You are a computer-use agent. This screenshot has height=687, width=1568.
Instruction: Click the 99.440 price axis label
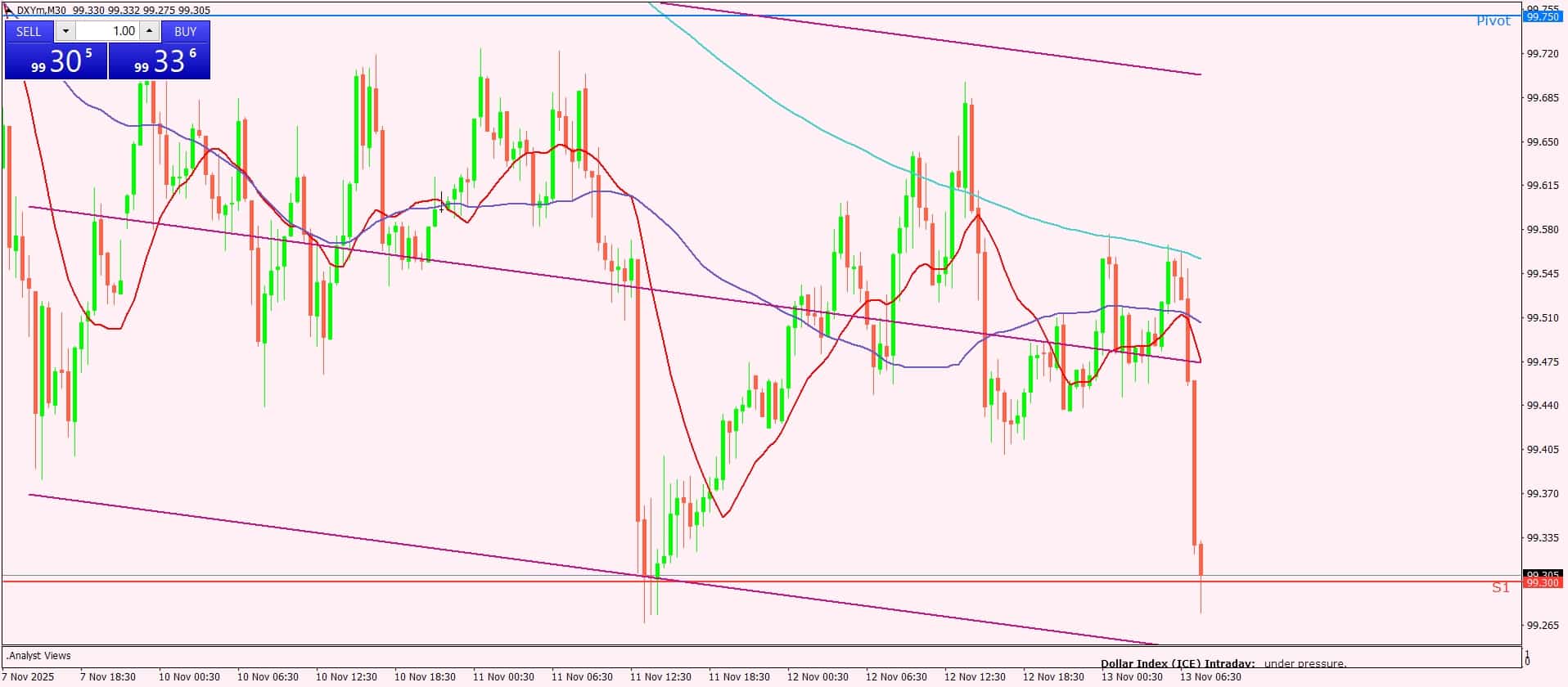[1543, 406]
